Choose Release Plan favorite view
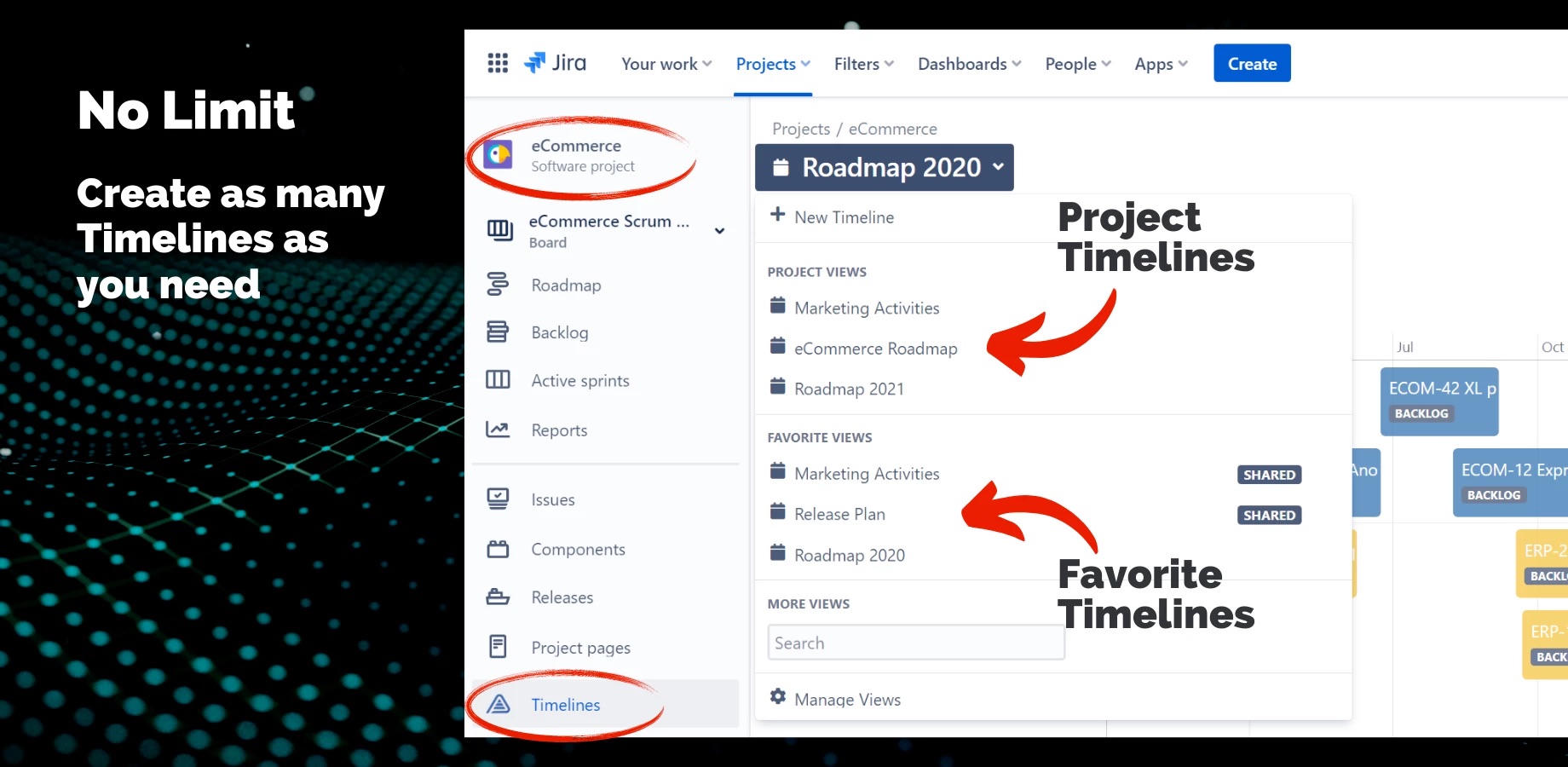The height and width of the screenshot is (767, 1568). click(x=839, y=514)
